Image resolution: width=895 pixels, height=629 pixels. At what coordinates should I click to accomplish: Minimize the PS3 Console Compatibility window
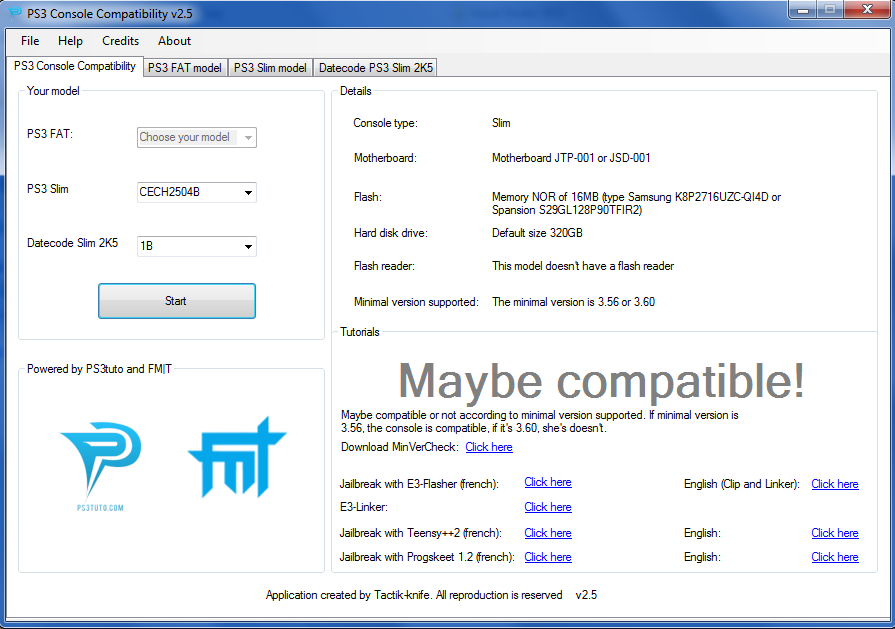click(x=803, y=10)
